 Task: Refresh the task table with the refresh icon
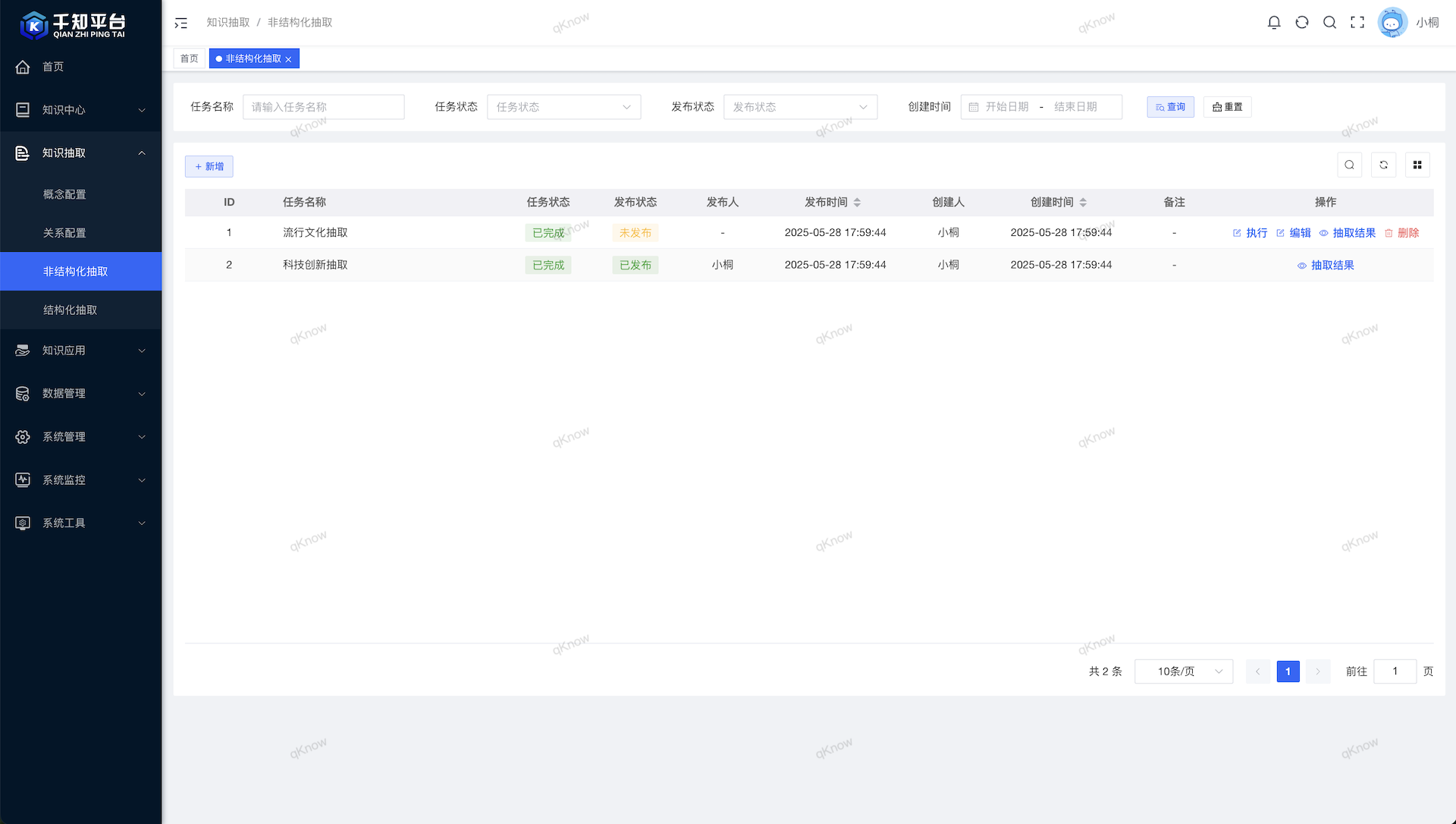tap(1383, 165)
